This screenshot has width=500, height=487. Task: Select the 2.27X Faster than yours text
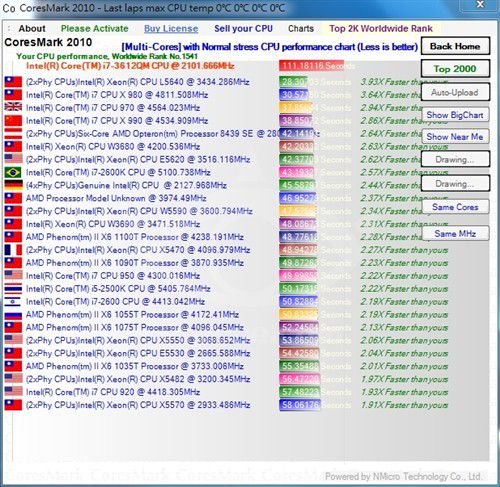[x=405, y=250]
